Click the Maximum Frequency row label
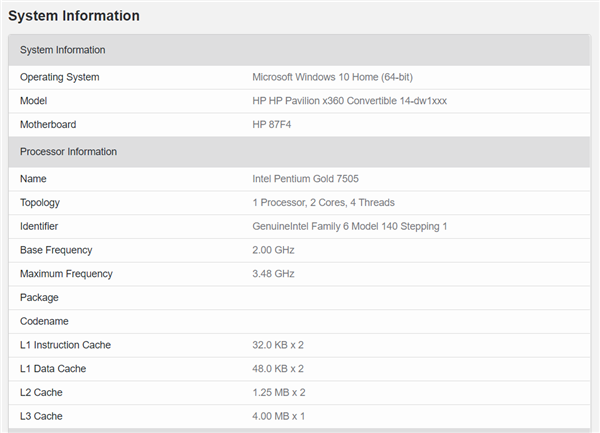The height and width of the screenshot is (433, 600). click(66, 274)
